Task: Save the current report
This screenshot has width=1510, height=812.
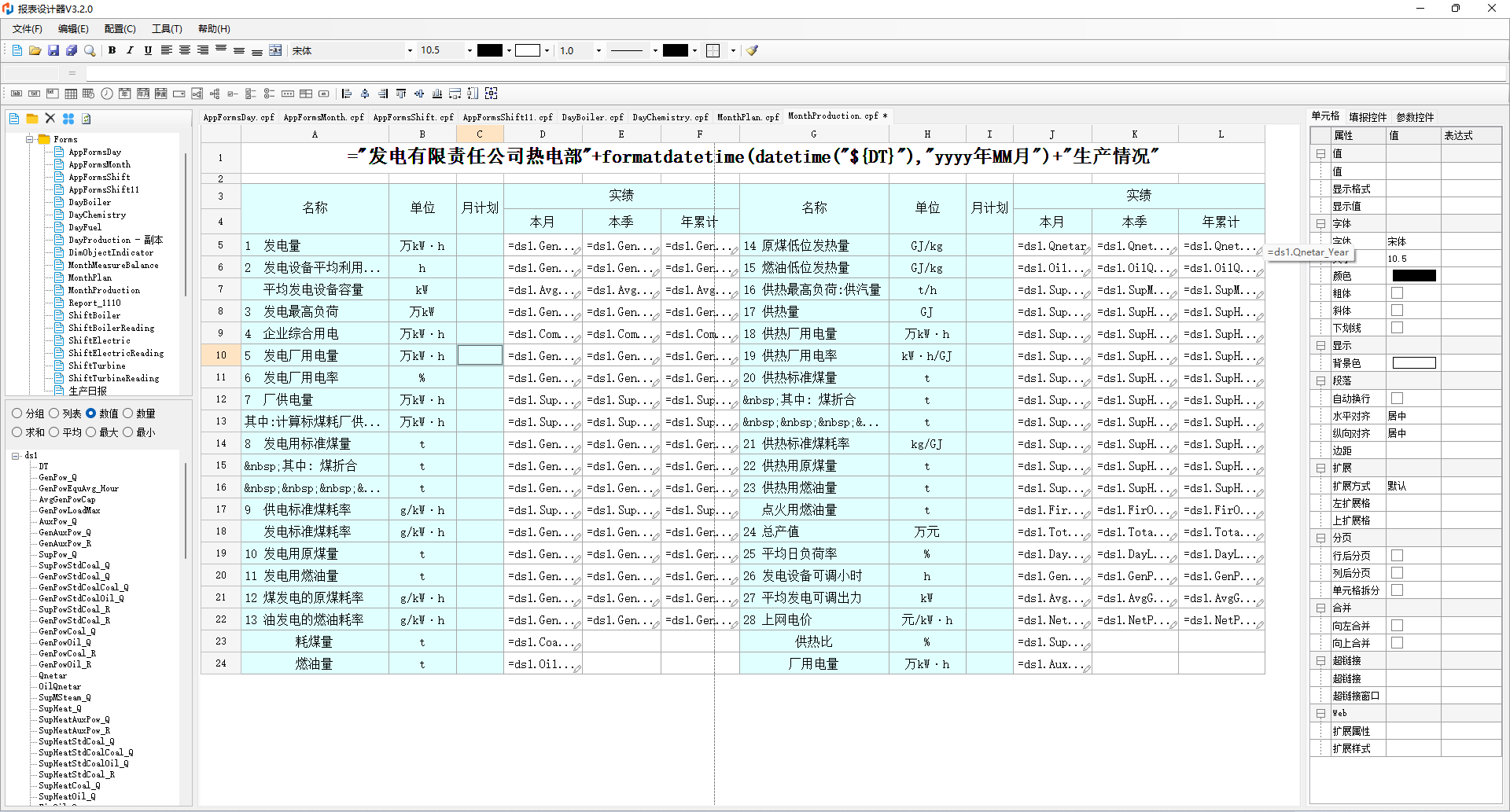Action: (53, 50)
